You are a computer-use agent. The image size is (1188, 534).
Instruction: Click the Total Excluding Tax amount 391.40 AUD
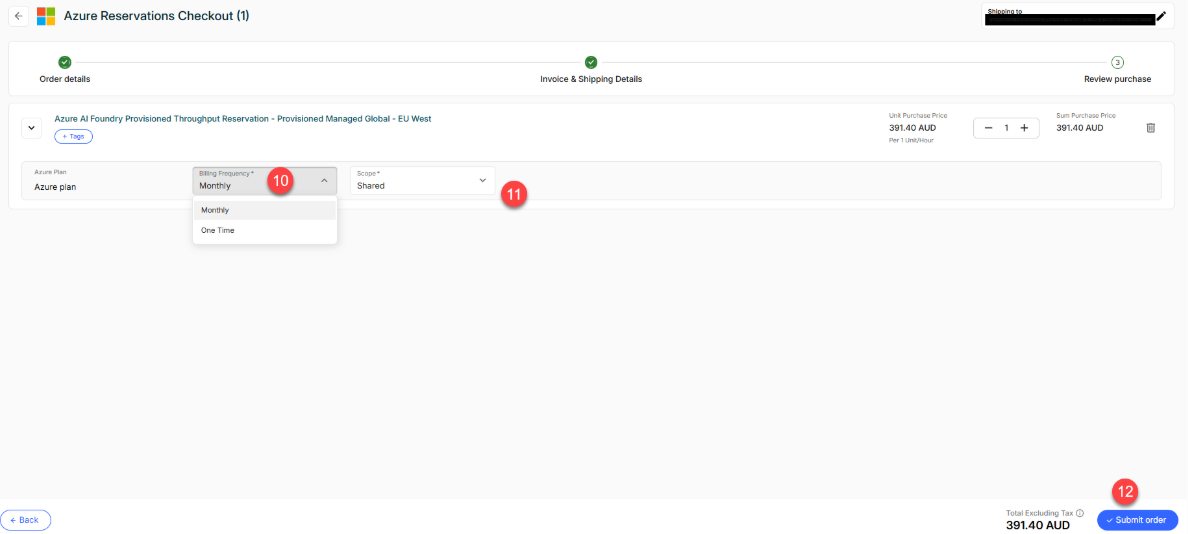click(x=1037, y=525)
